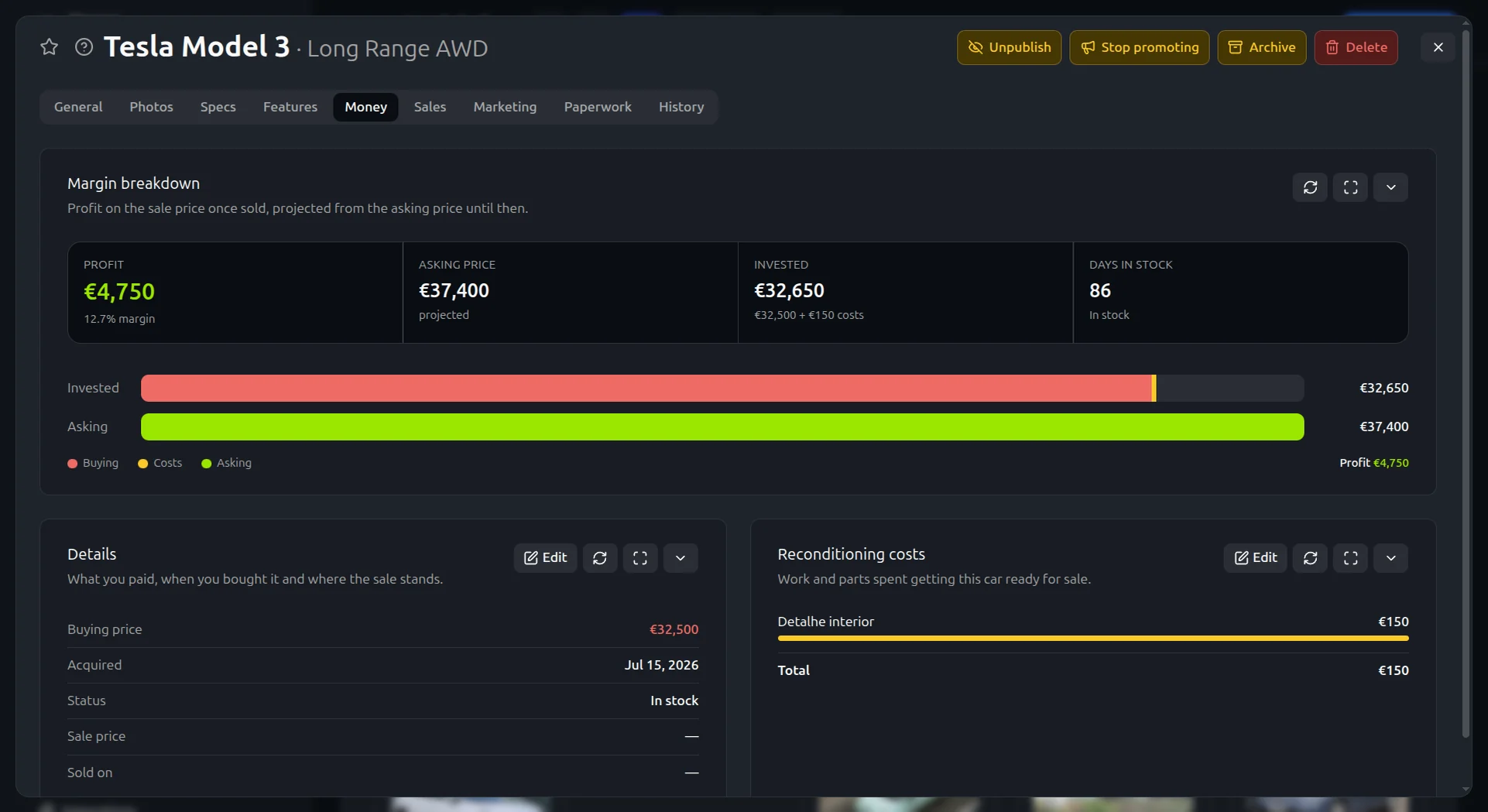
Task: Collapse the Details panel chevron
Action: pyautogui.click(x=681, y=558)
